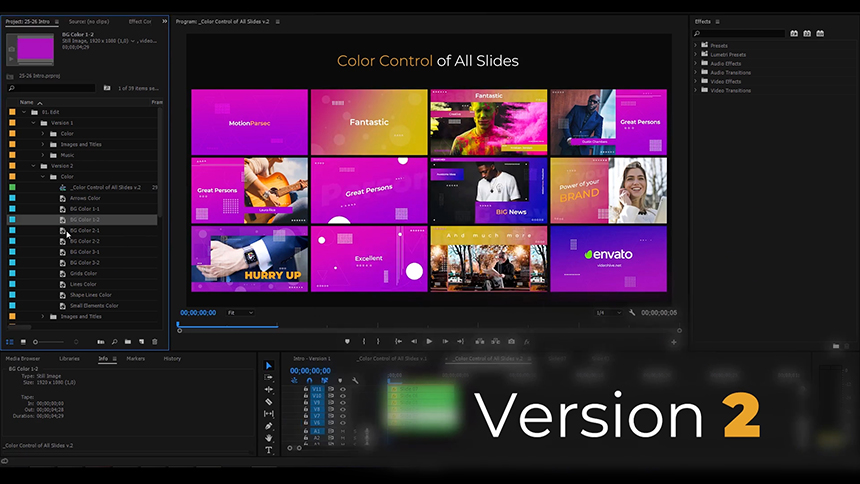Toggle V9 track visibility eye
The image size is (860, 484).
click(343, 404)
